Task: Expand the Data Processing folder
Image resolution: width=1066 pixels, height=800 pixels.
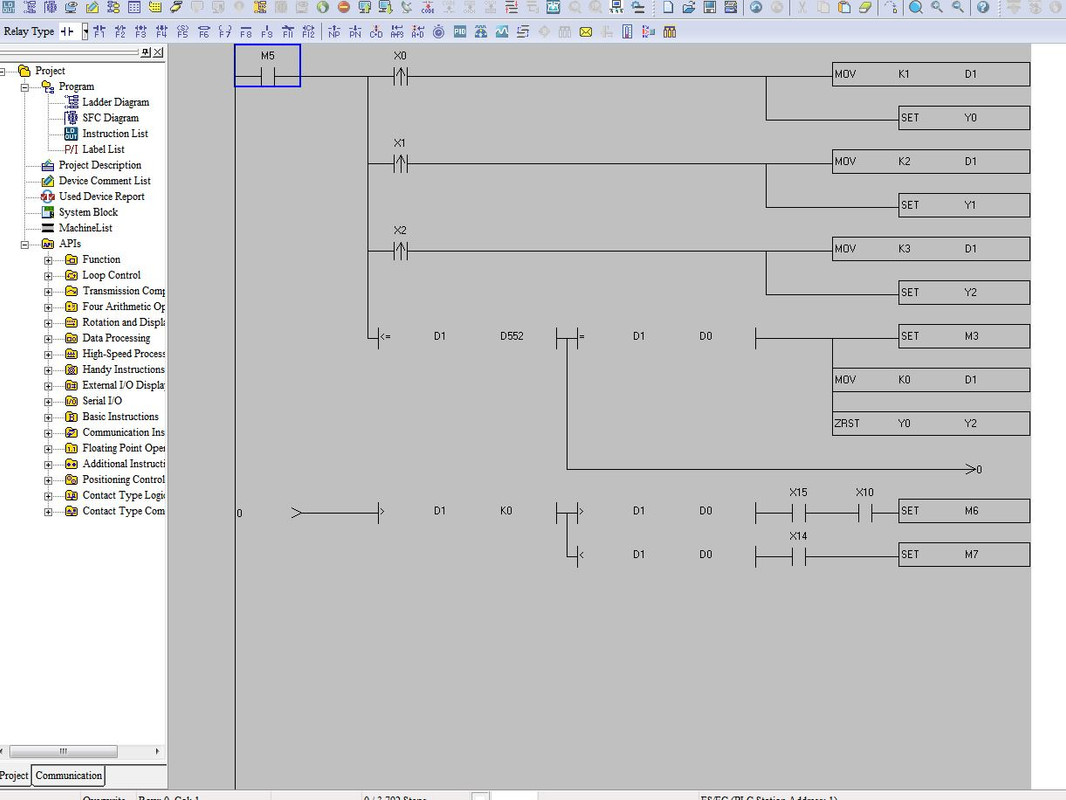Action: pyautogui.click(x=48, y=338)
